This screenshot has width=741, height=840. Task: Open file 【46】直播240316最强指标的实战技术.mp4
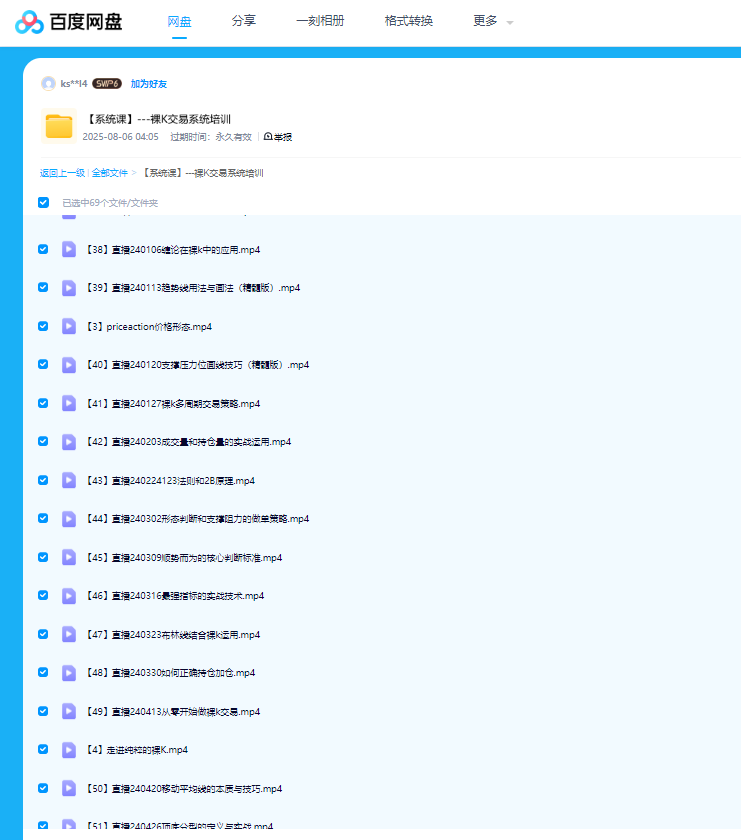(175, 596)
